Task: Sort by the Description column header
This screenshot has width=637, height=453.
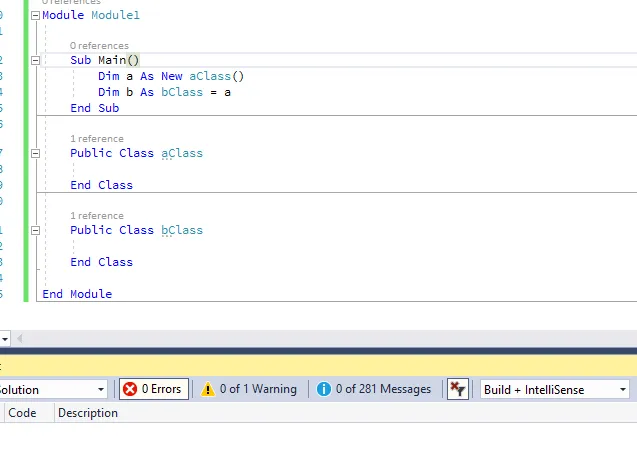Action: (88, 413)
